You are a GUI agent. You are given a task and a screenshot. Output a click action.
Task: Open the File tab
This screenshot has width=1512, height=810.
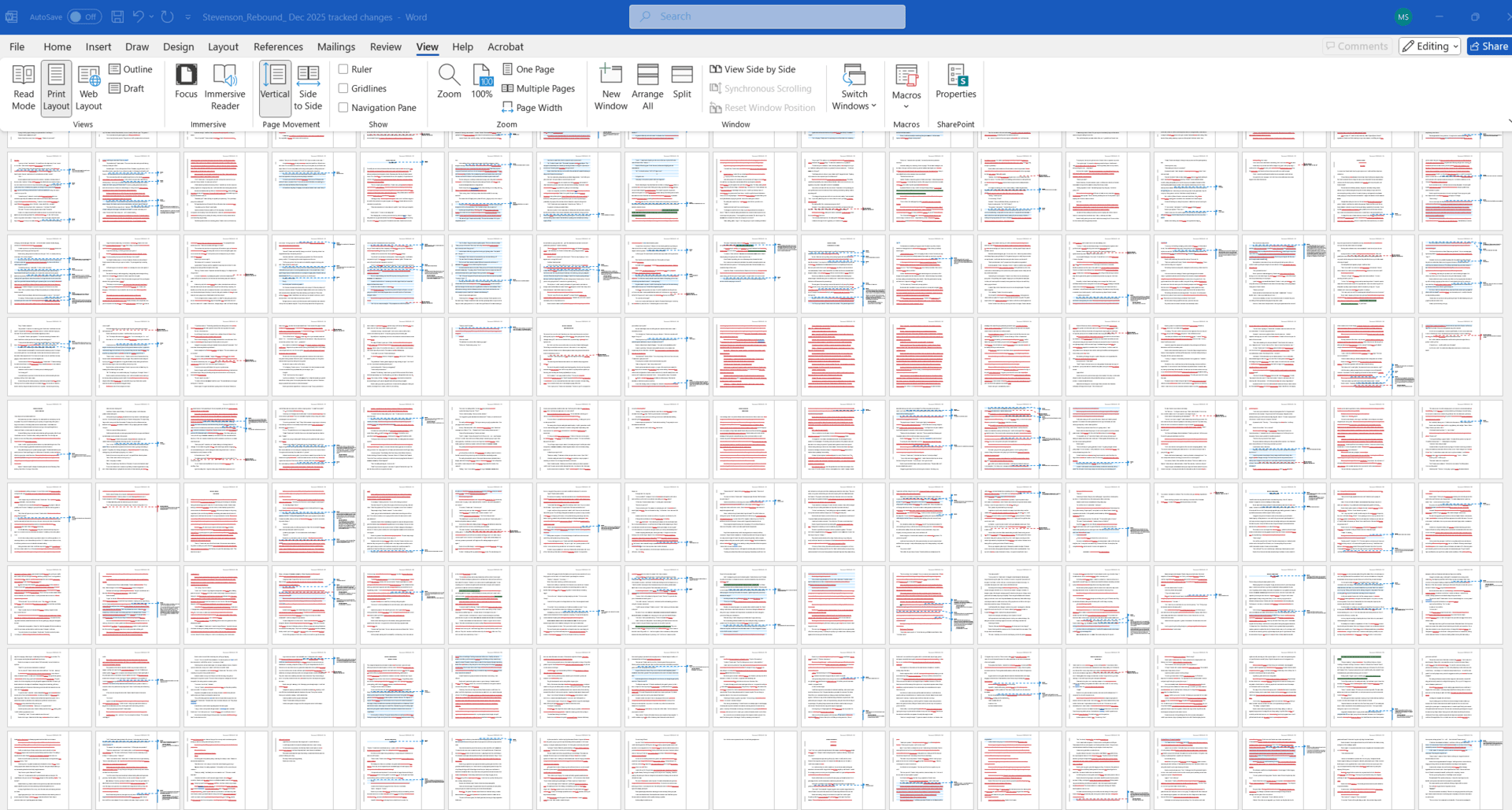(17, 46)
